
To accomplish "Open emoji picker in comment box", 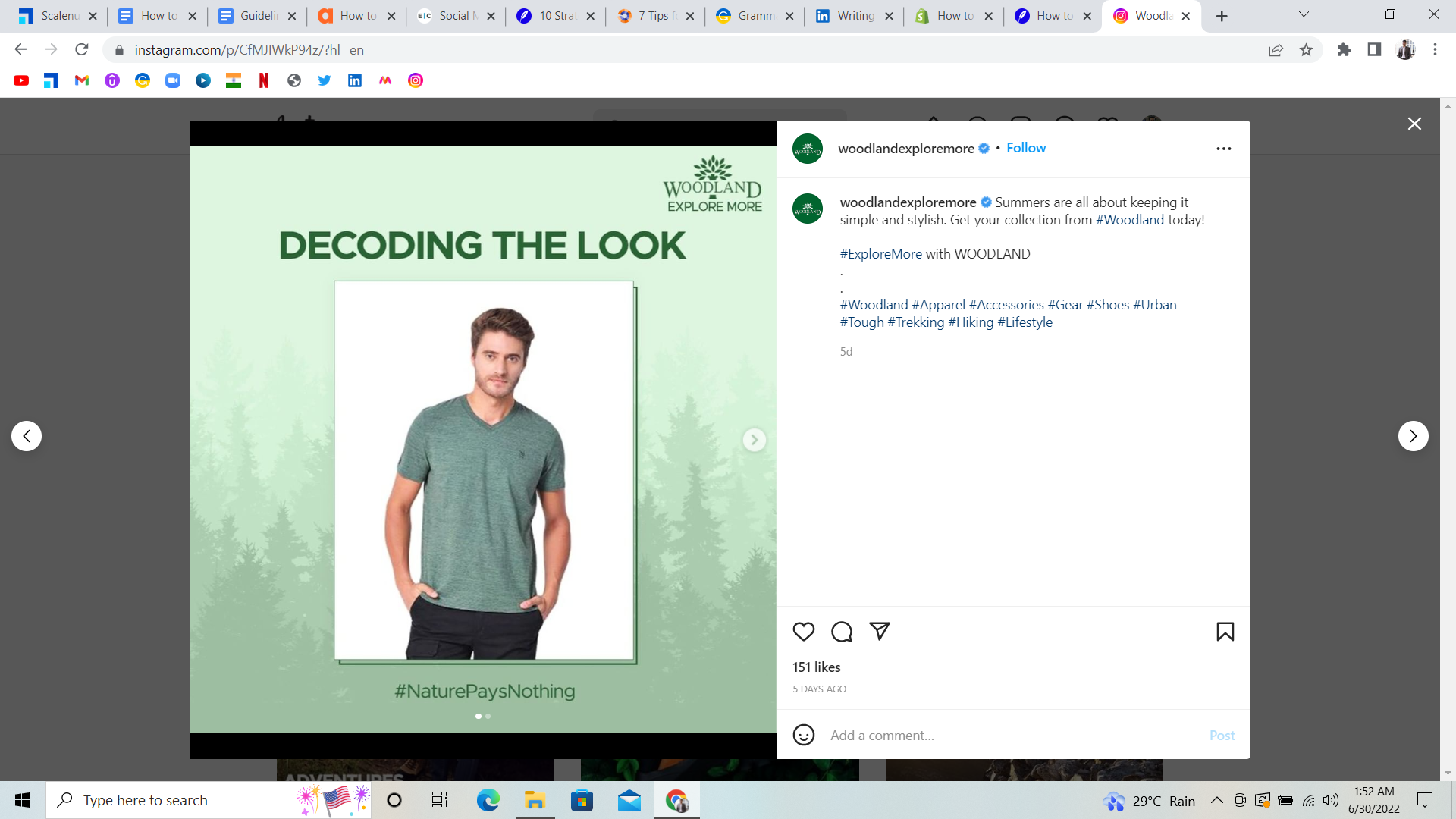I will tap(803, 735).
